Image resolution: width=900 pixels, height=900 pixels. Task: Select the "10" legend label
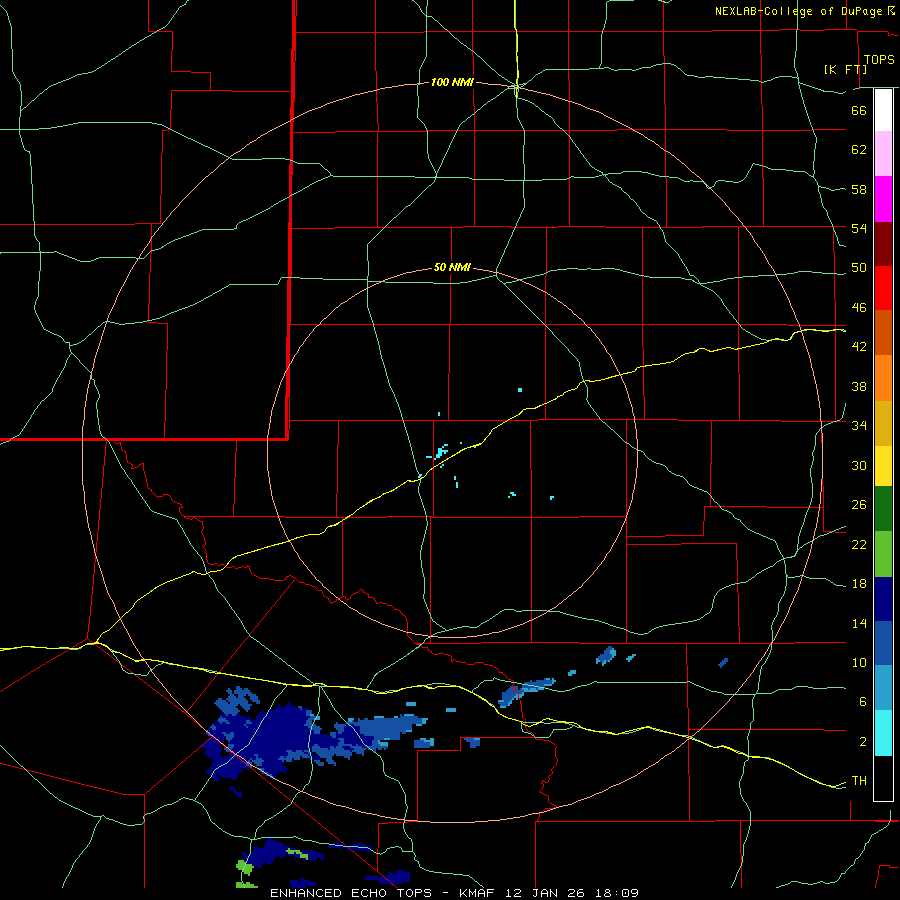tap(859, 663)
